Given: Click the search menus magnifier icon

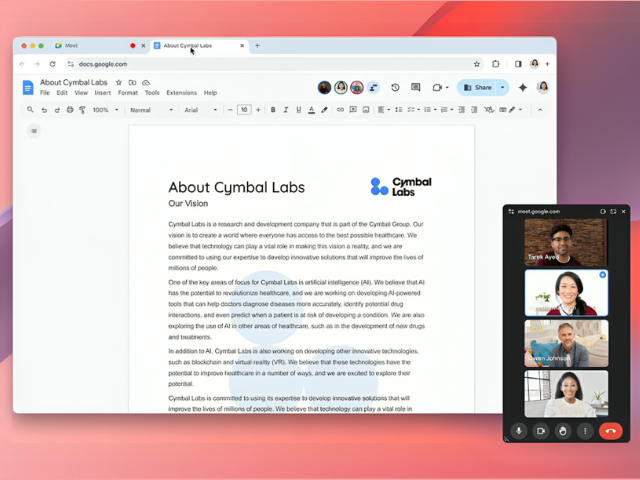Looking at the screenshot, I should 30,109.
